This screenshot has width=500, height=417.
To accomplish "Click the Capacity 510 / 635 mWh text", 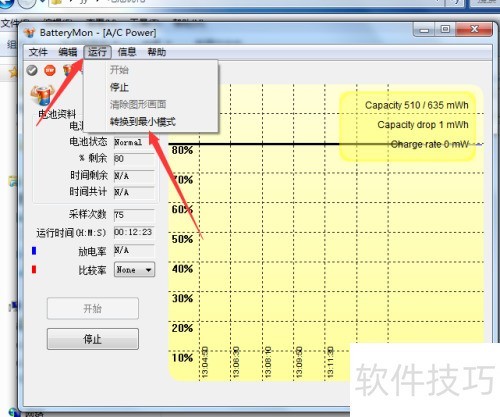I will coord(417,105).
